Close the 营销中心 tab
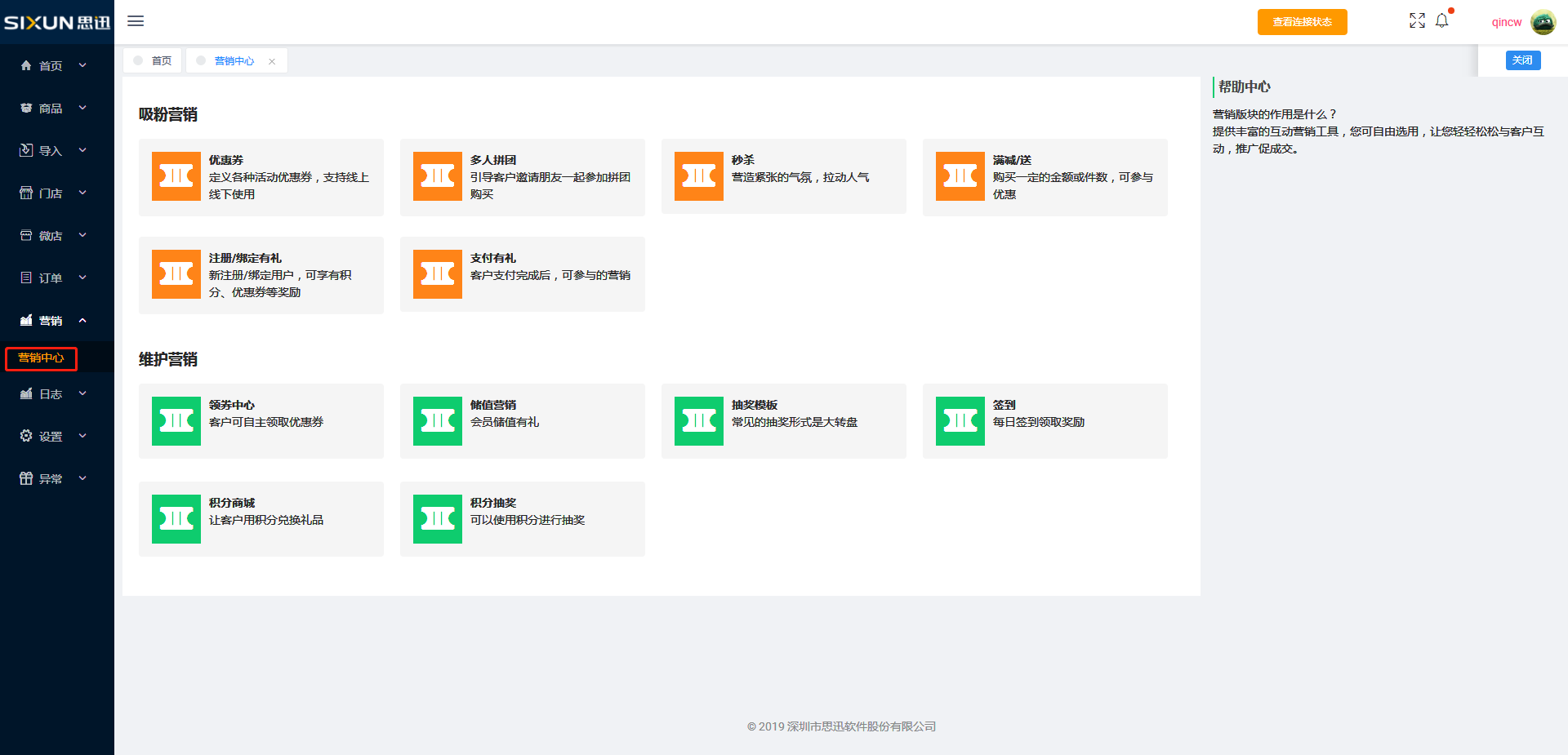The width and height of the screenshot is (1568, 755). coord(272,61)
